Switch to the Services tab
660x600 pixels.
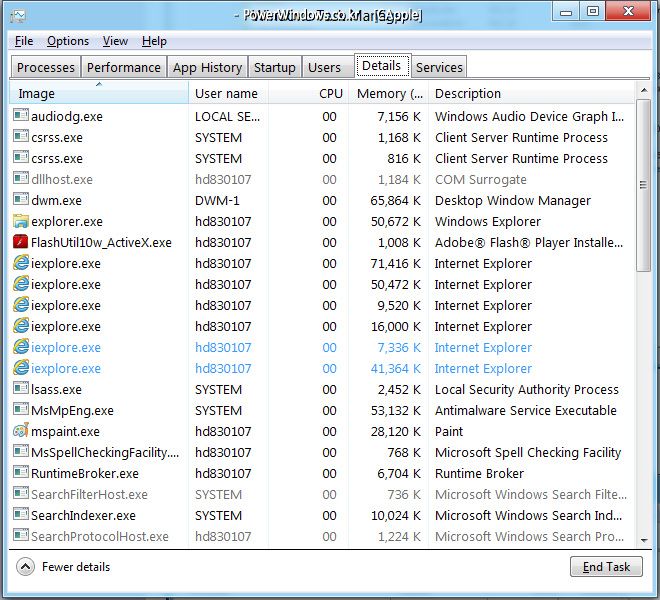439,67
